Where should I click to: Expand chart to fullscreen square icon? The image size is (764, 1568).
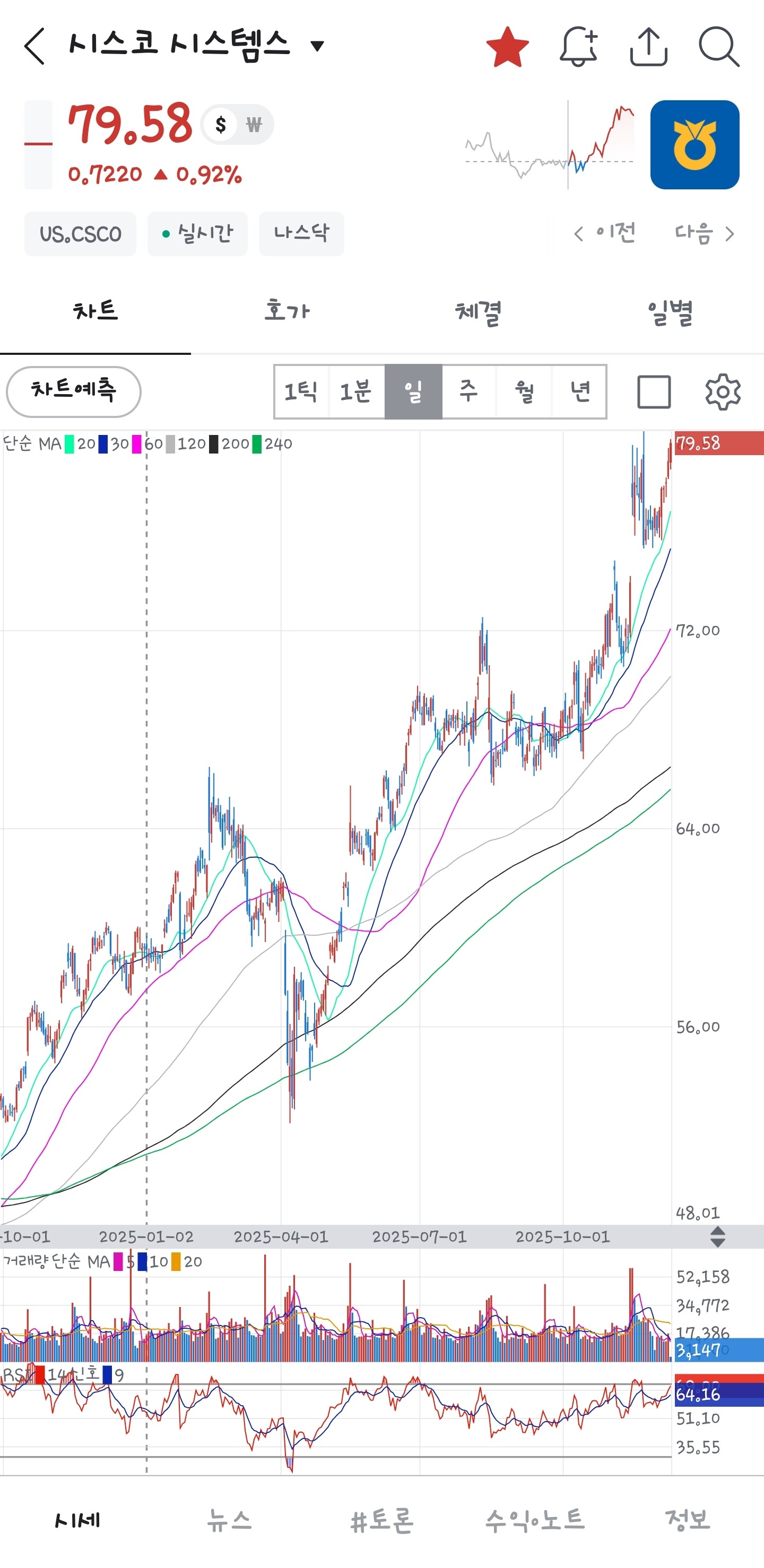point(654,391)
